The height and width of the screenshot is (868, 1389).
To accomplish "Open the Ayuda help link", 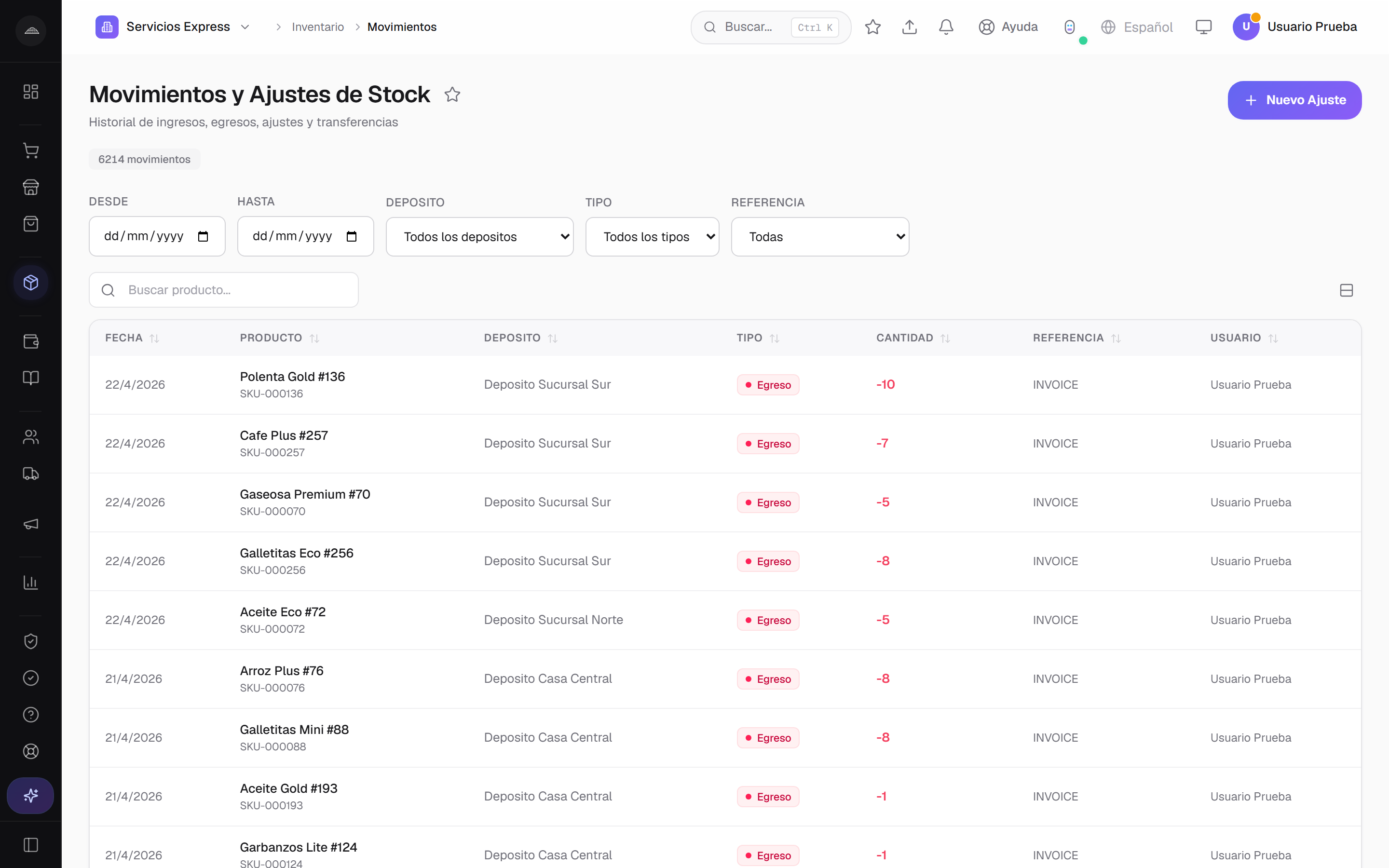I will (1008, 27).
